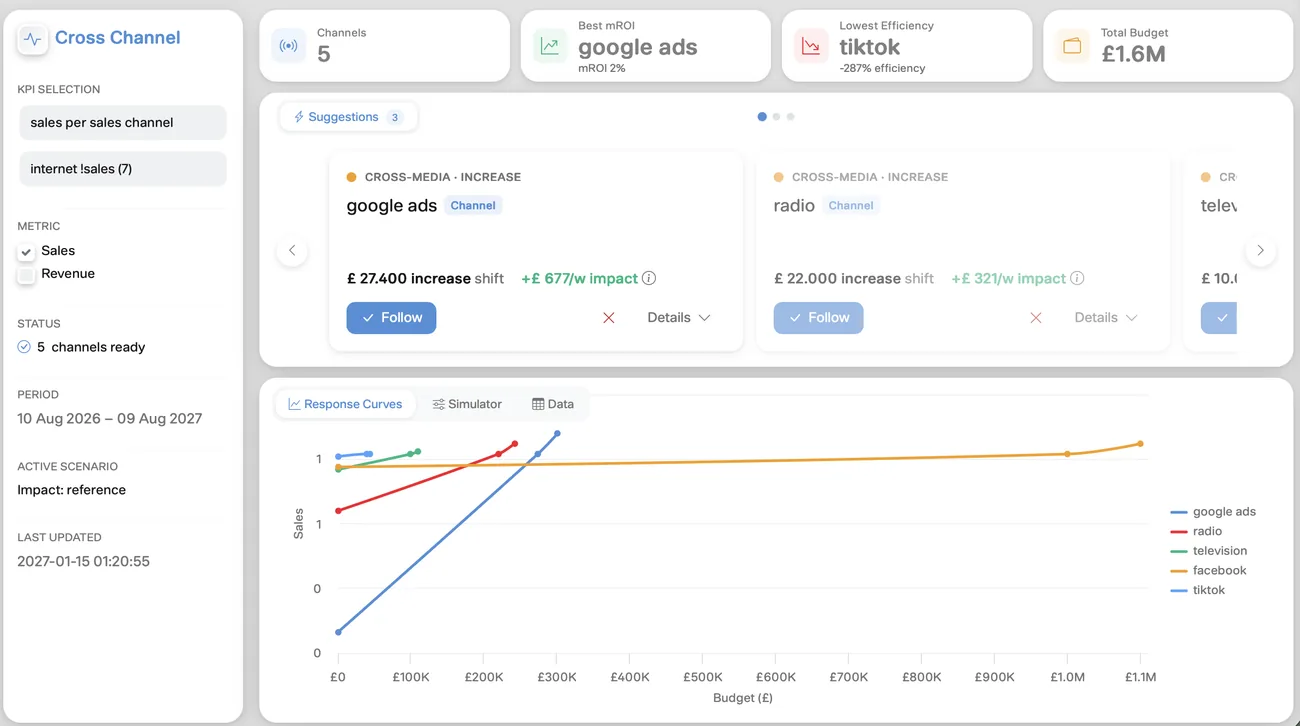The height and width of the screenshot is (726, 1300).
Task: Click the Best mROI green chart icon
Action: [550, 46]
